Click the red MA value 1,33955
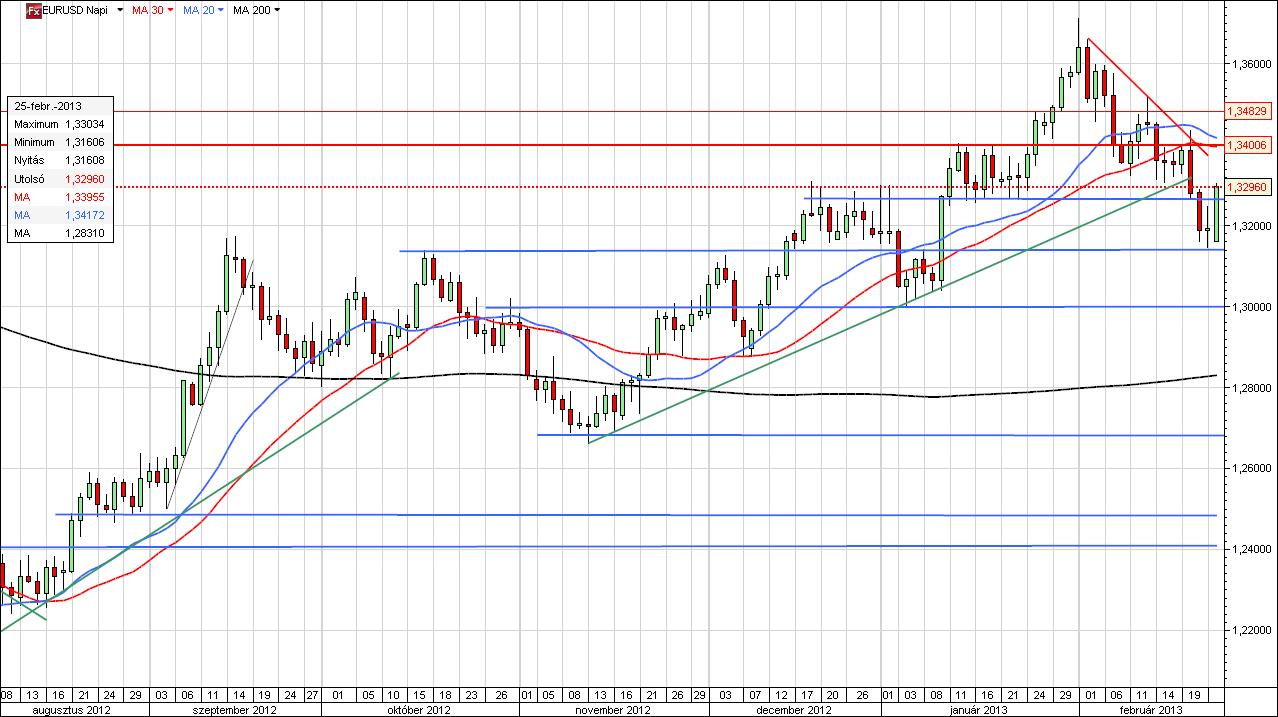The width and height of the screenshot is (1278, 717). click(x=85, y=197)
